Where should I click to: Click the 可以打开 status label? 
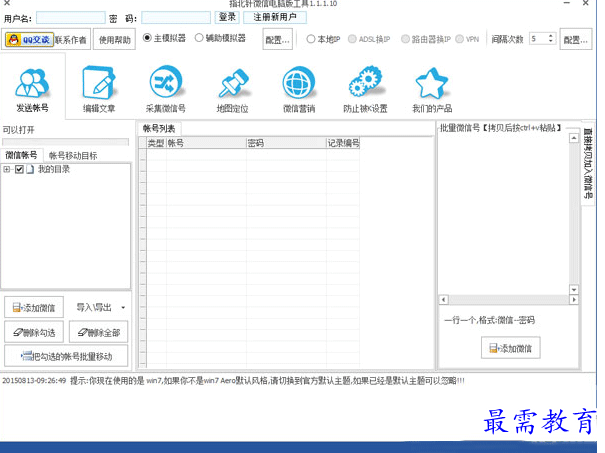pos(19,130)
